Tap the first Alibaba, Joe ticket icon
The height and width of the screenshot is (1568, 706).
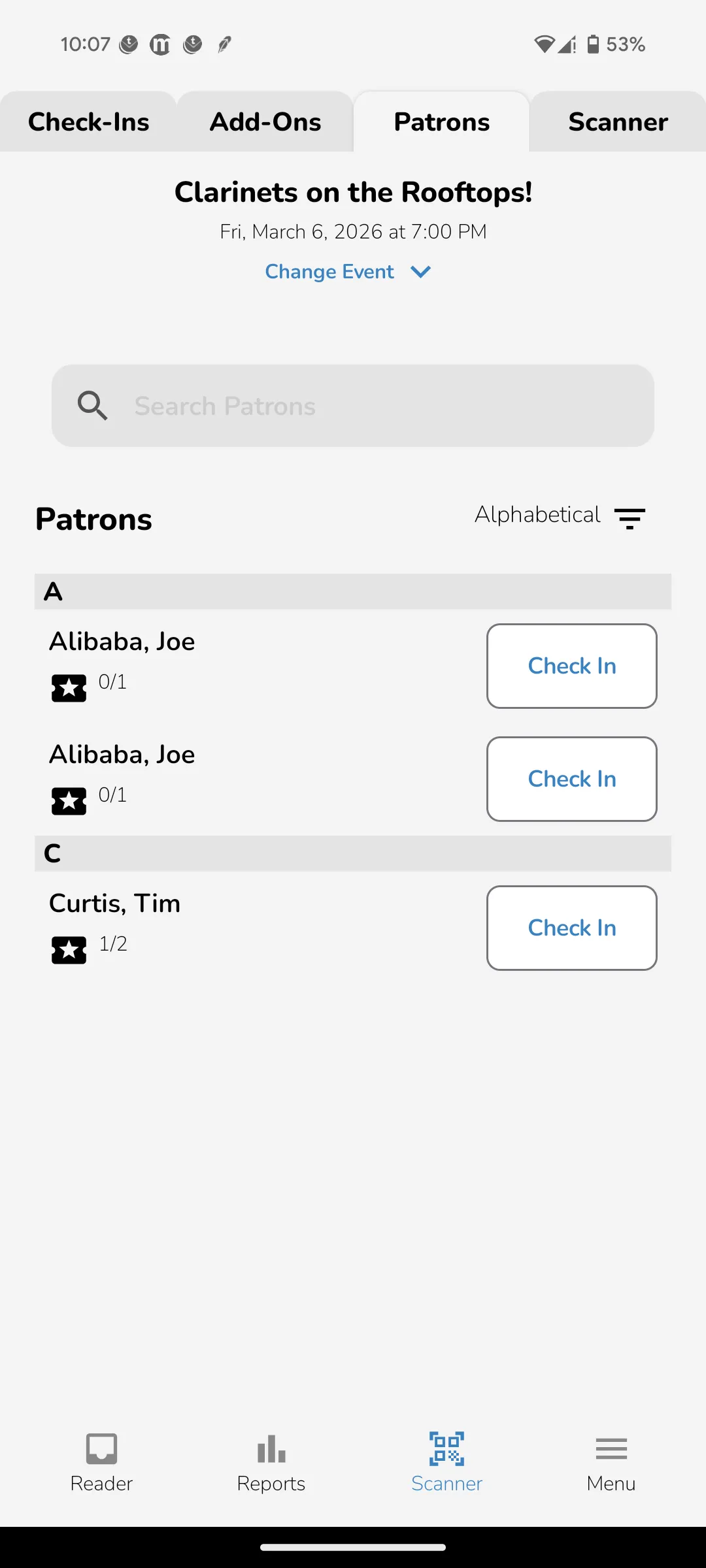coord(69,688)
